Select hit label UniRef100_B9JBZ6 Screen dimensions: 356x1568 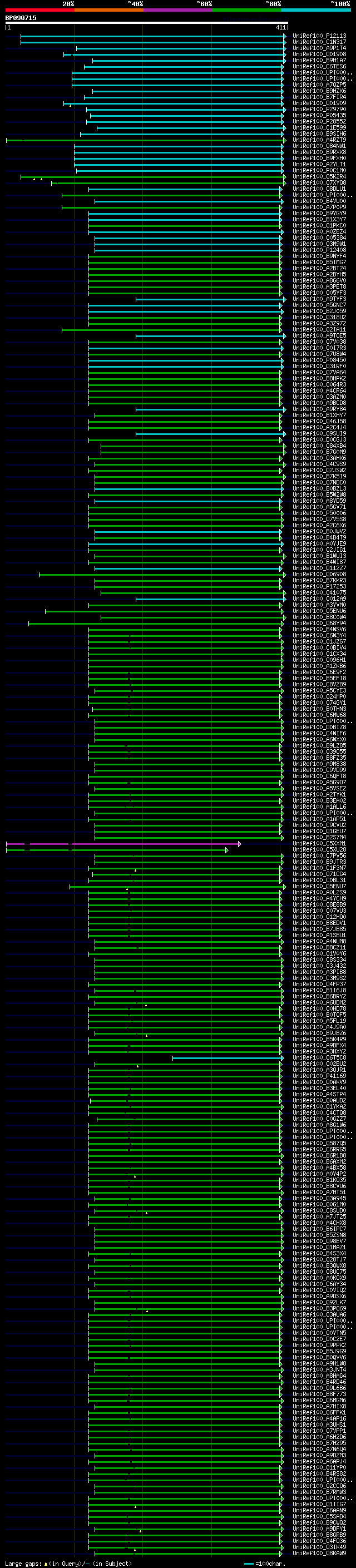click(319, 1033)
